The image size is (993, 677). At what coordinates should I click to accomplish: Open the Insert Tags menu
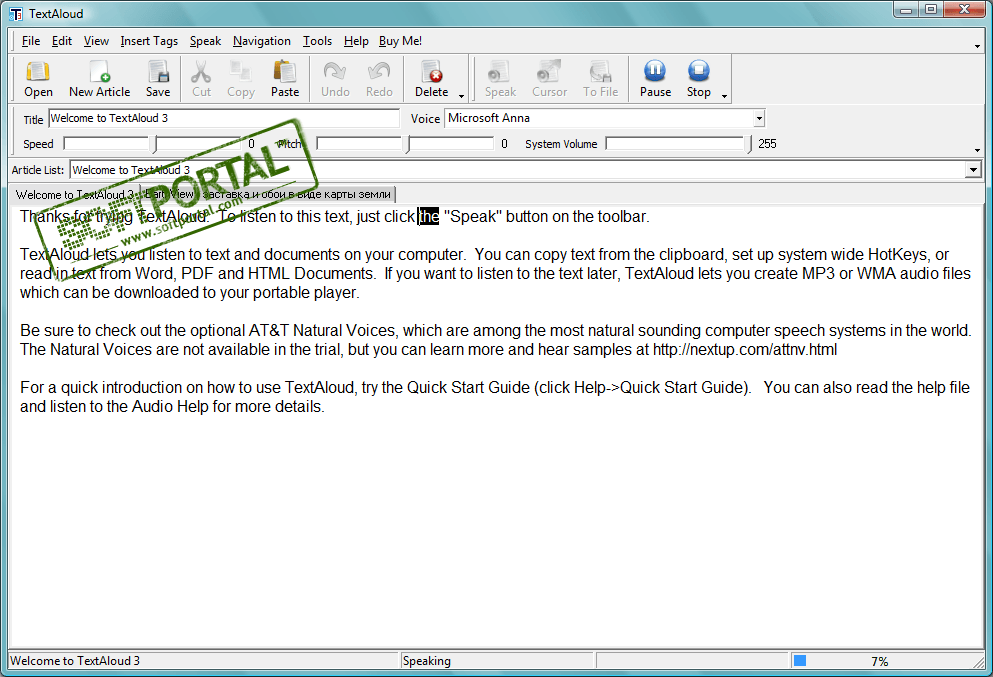pyautogui.click(x=149, y=41)
